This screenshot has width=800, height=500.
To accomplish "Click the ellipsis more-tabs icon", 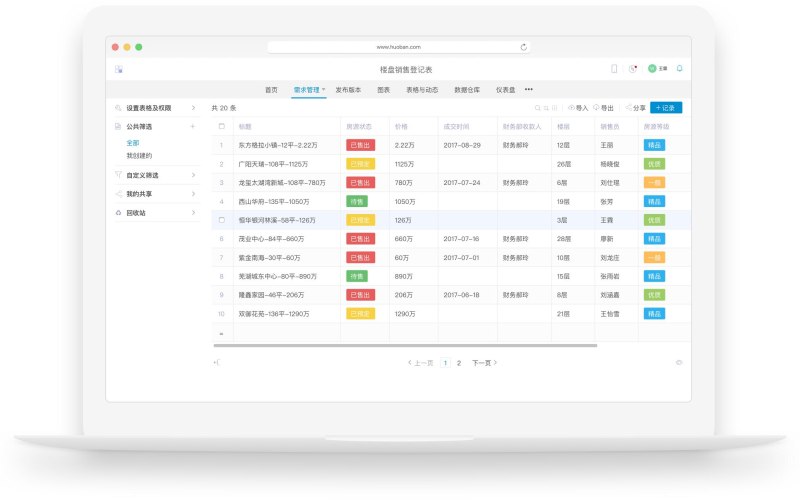I will click(x=529, y=89).
